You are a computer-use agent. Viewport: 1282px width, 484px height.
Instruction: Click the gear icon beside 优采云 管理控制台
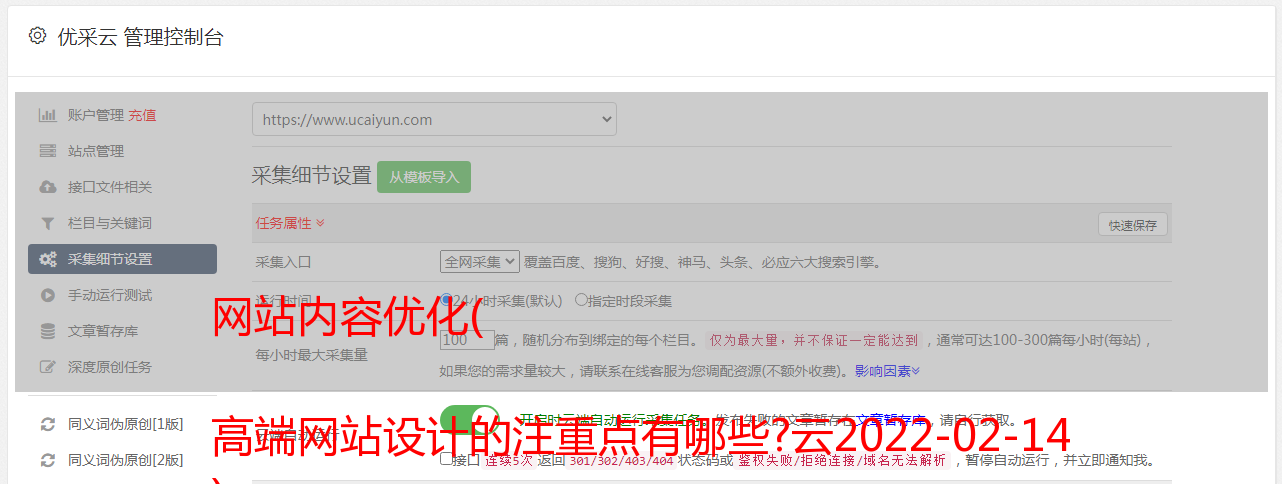37,36
